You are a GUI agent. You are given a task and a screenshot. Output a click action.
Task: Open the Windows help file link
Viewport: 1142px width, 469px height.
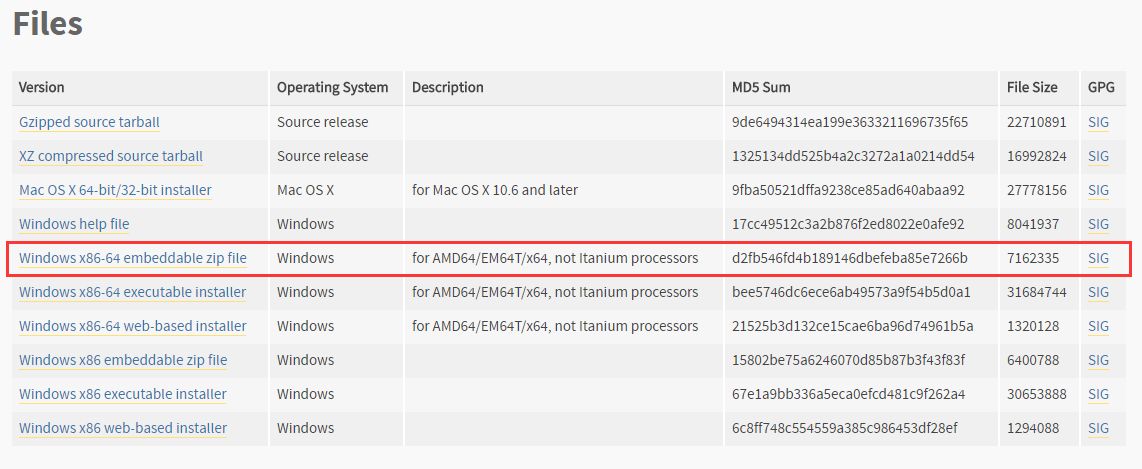point(74,224)
